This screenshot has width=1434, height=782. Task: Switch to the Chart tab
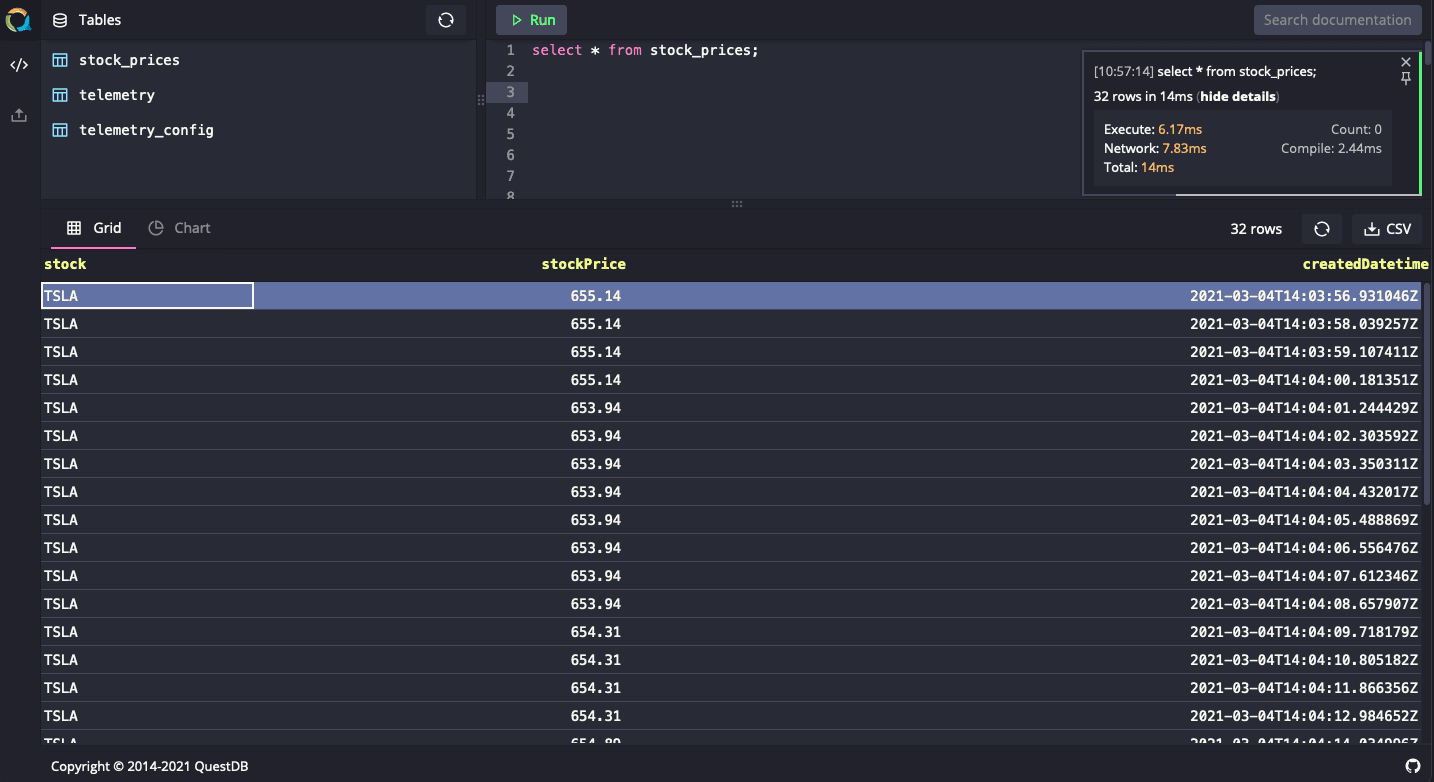tap(180, 228)
